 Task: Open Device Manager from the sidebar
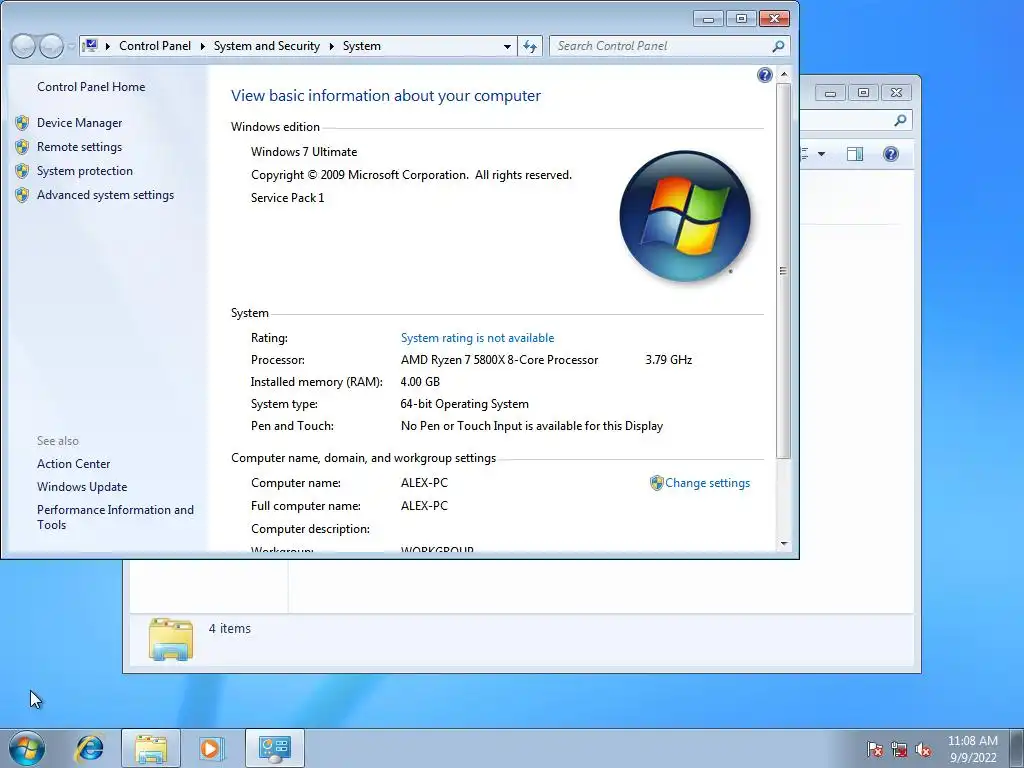(79, 123)
